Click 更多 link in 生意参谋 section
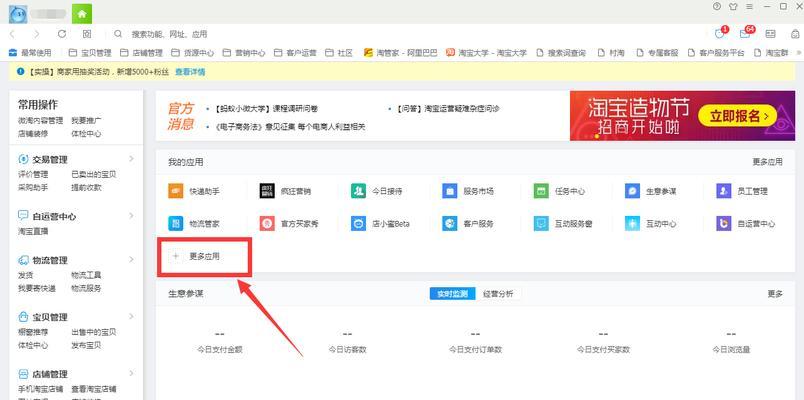The width and height of the screenshot is (804, 400). (775, 294)
